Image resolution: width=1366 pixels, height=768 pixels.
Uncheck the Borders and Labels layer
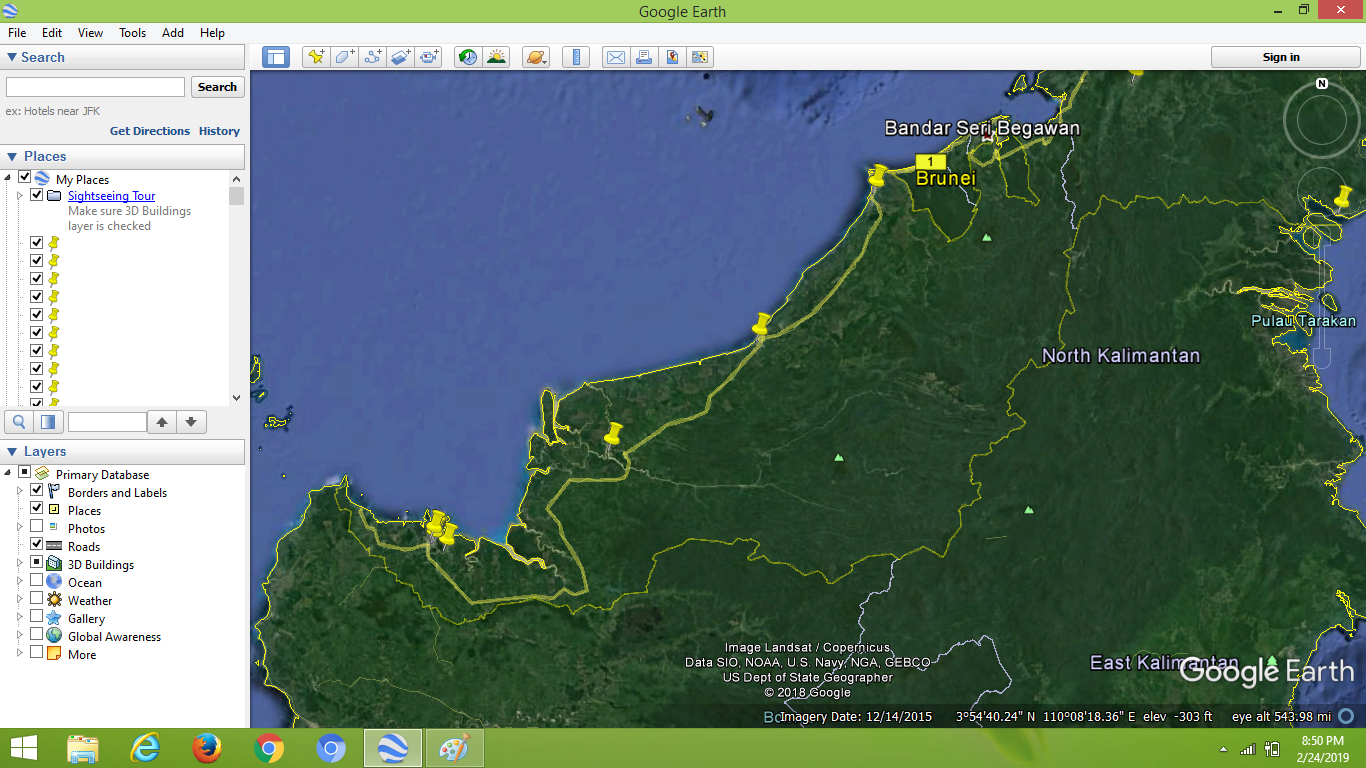point(37,491)
